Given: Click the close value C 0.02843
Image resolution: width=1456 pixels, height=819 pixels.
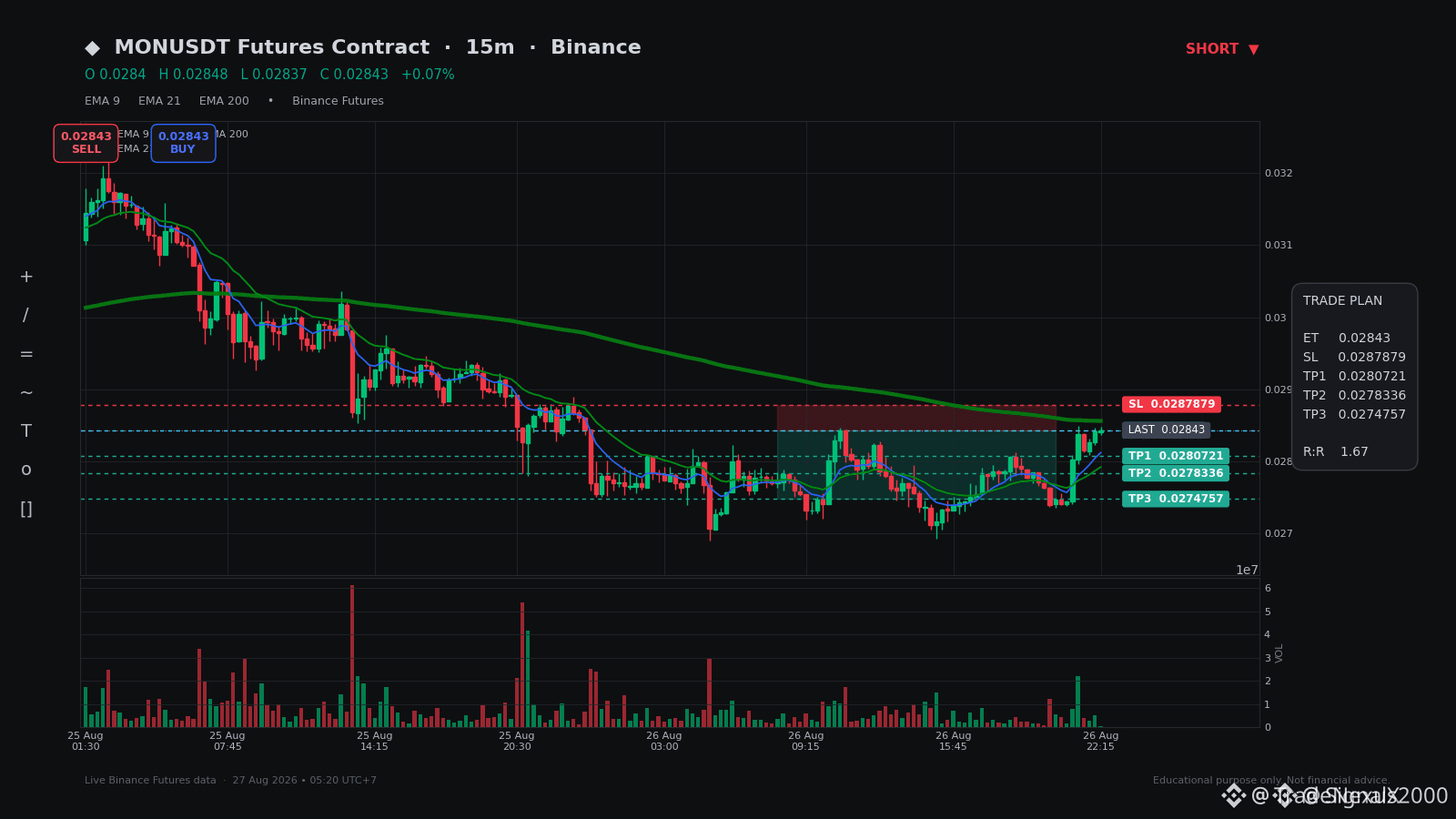Looking at the screenshot, I should tap(354, 75).
